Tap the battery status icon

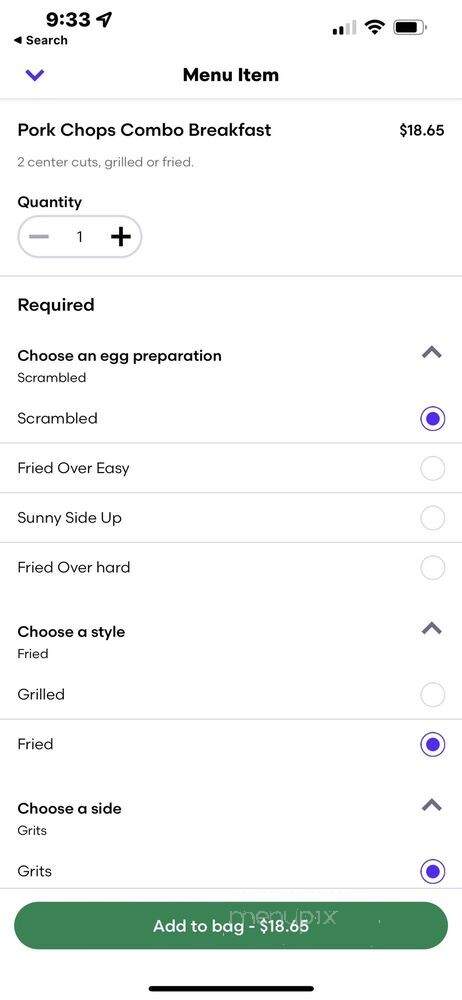point(410,27)
